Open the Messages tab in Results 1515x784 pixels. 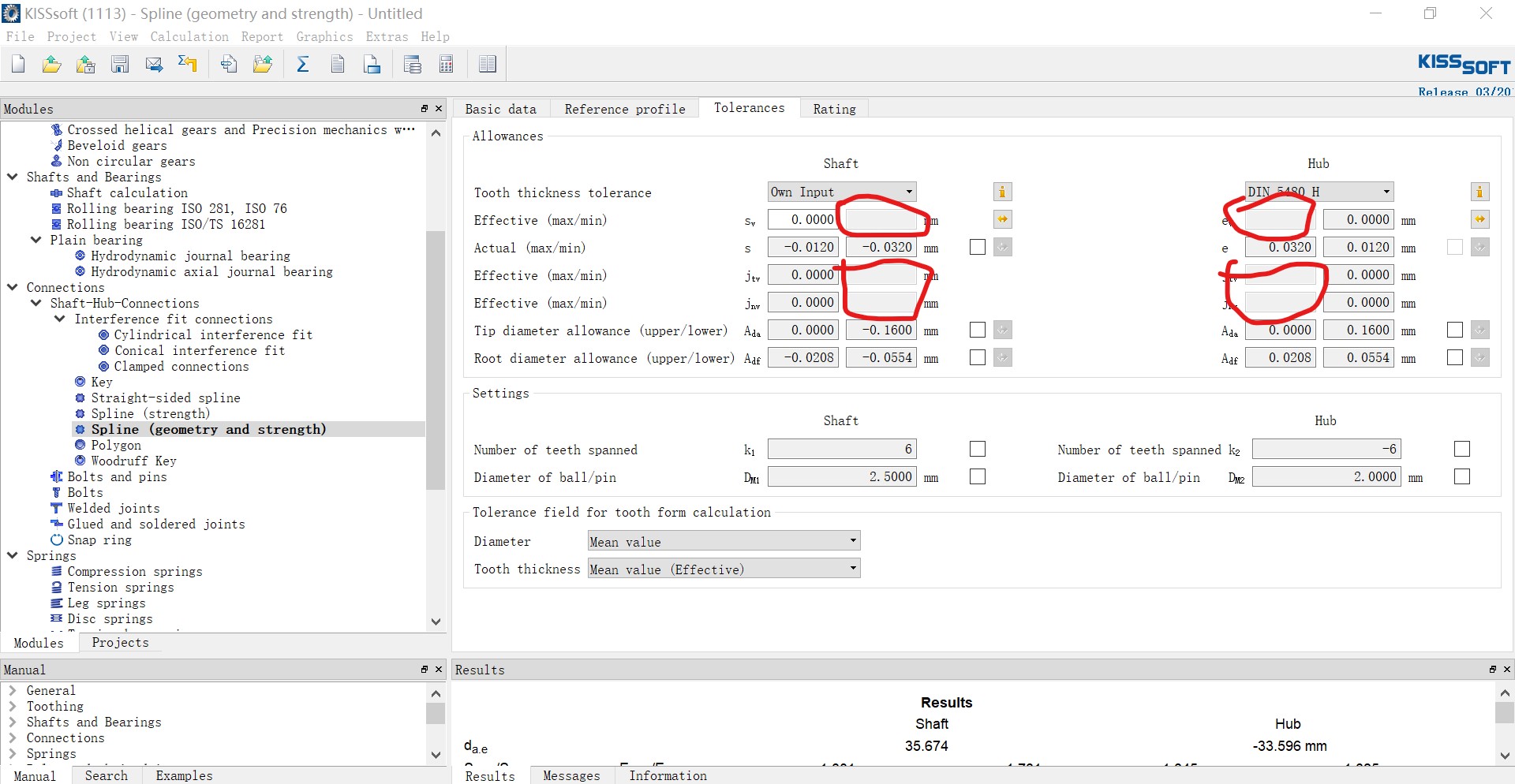(571, 775)
